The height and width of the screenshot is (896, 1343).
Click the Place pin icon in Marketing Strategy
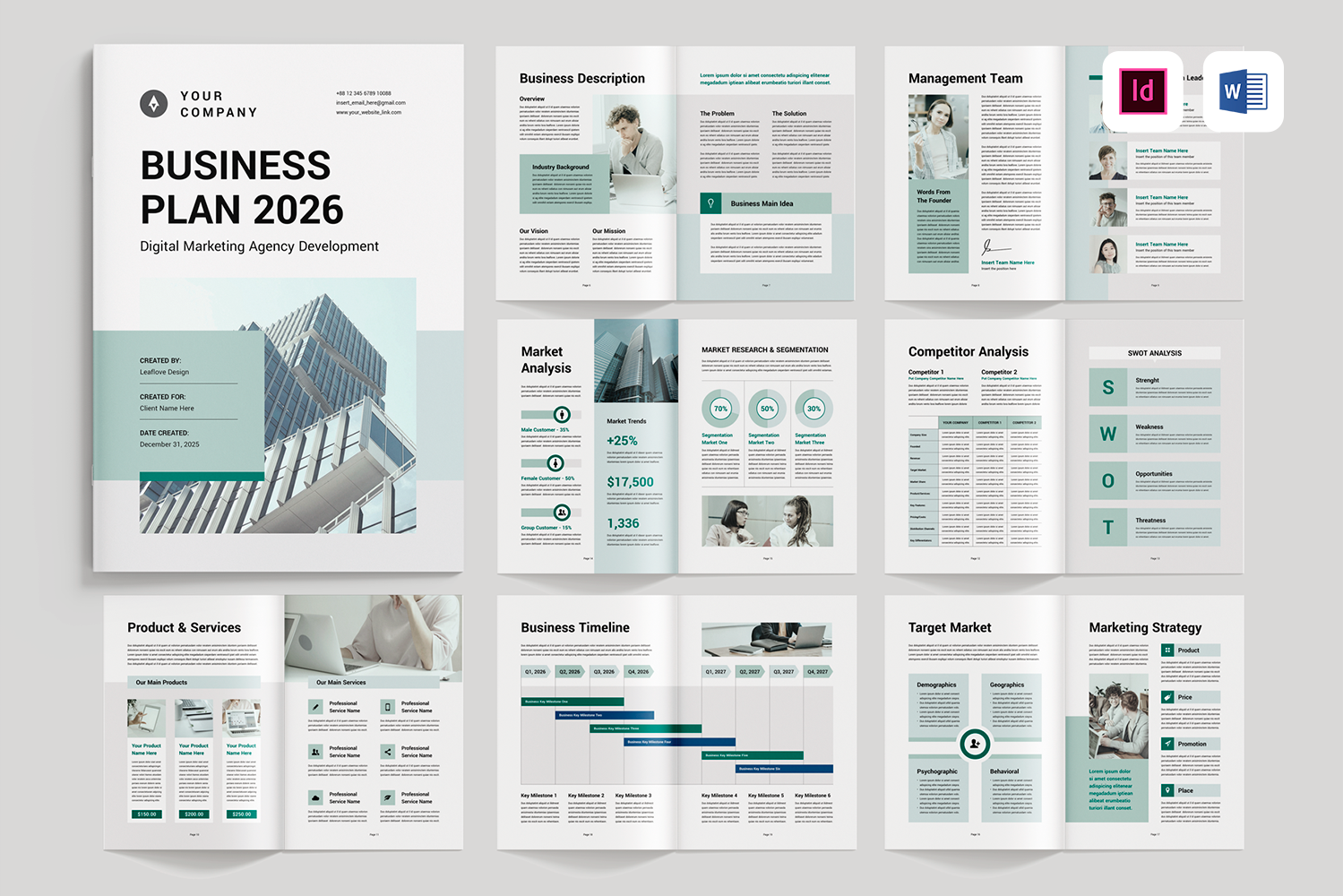tap(1167, 790)
